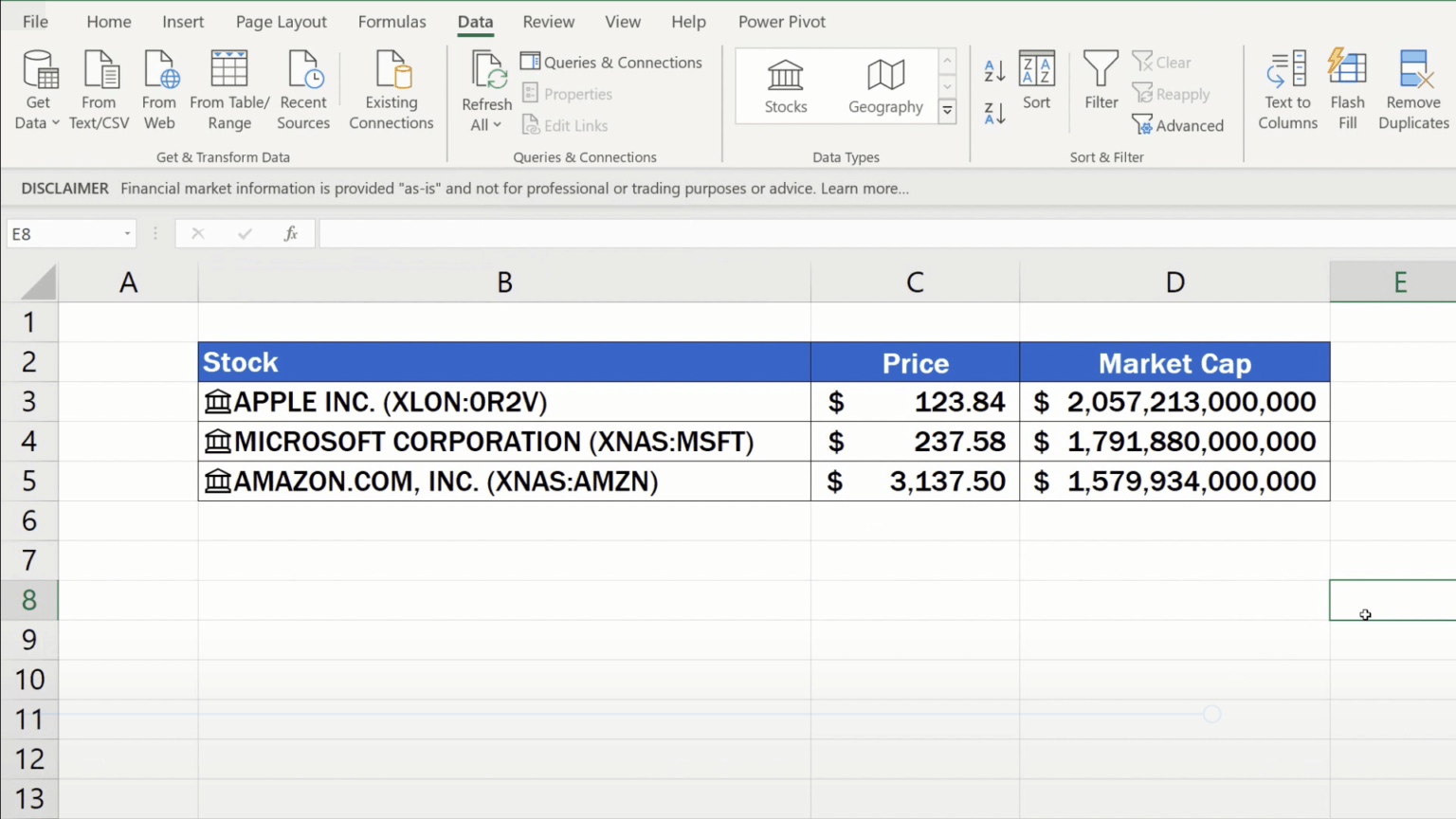Screen dimensions: 1456x819
Task: Sort descending Z to A
Action: pyautogui.click(x=993, y=112)
